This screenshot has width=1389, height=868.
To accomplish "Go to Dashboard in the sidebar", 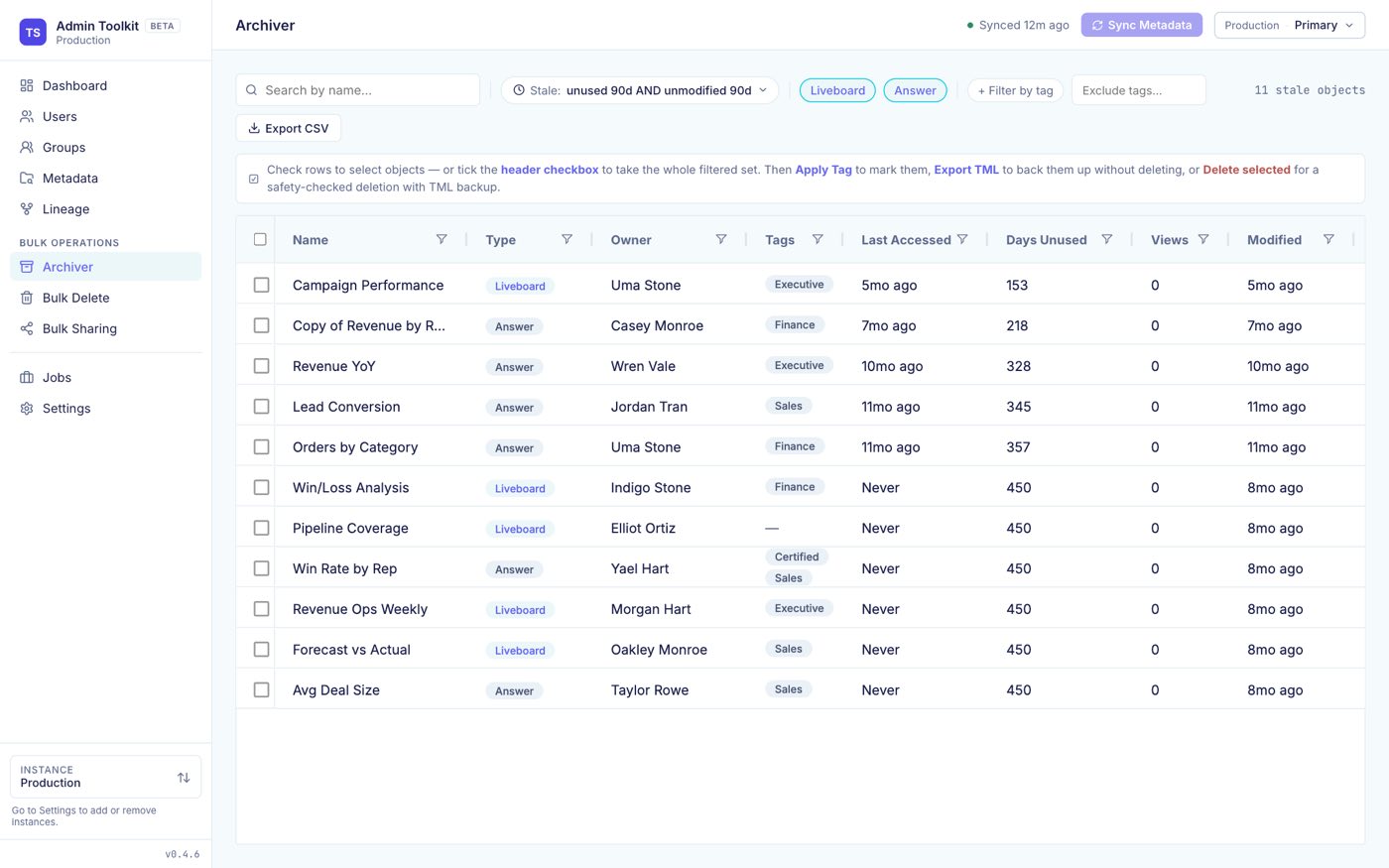I will [x=105, y=85].
